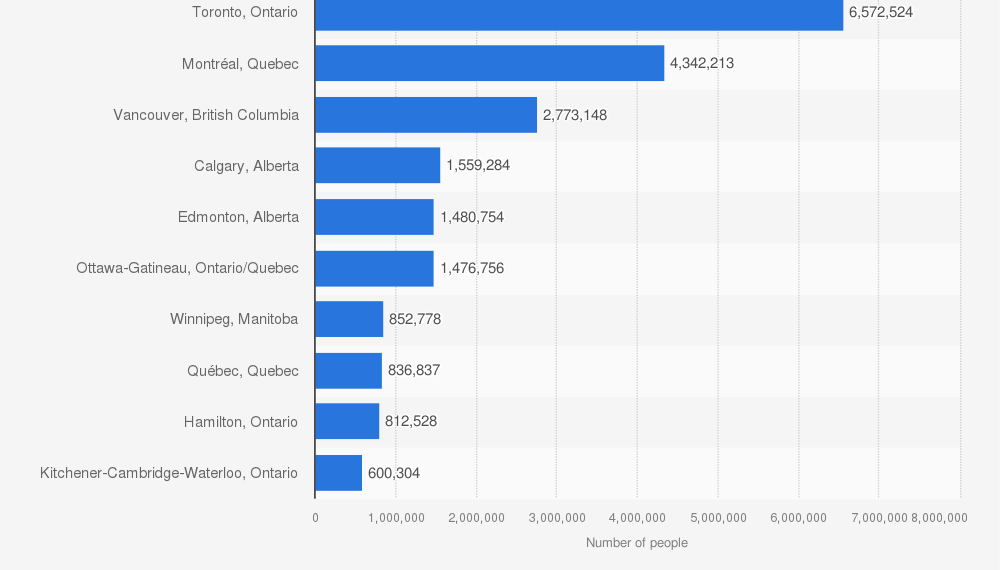Click the 'Number of people' axis title
This screenshot has width=1000, height=570.
637,543
